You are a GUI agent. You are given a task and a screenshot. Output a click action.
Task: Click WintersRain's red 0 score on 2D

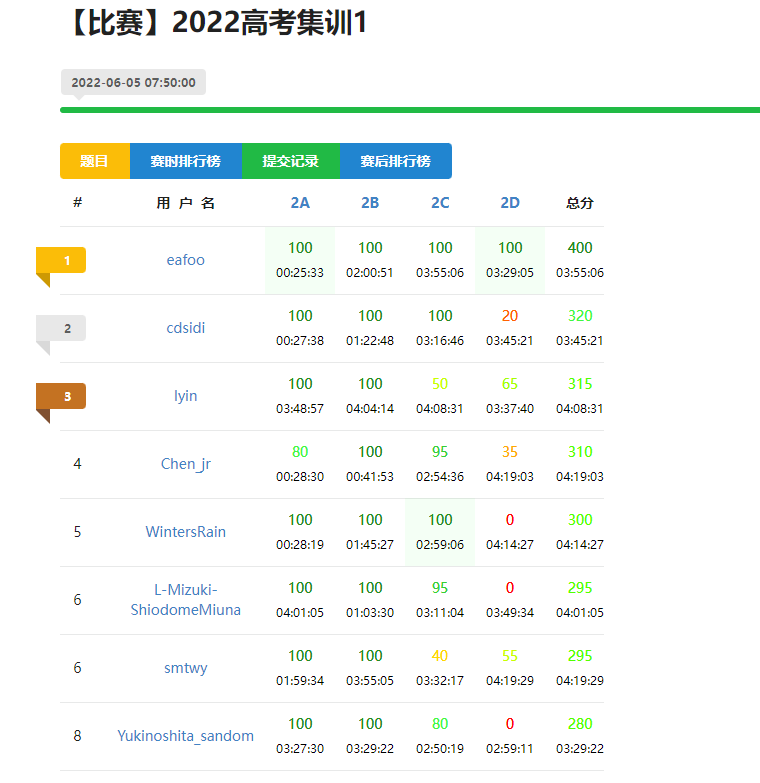510,519
